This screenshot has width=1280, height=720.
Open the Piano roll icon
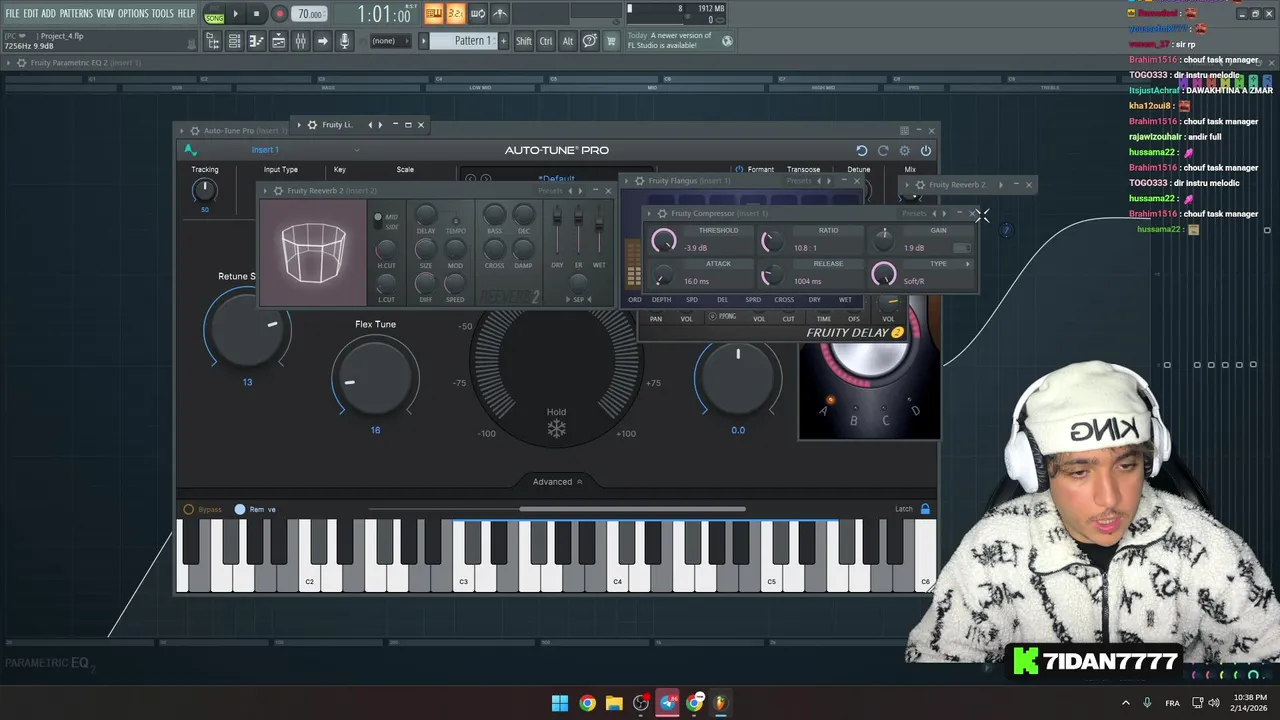[256, 41]
